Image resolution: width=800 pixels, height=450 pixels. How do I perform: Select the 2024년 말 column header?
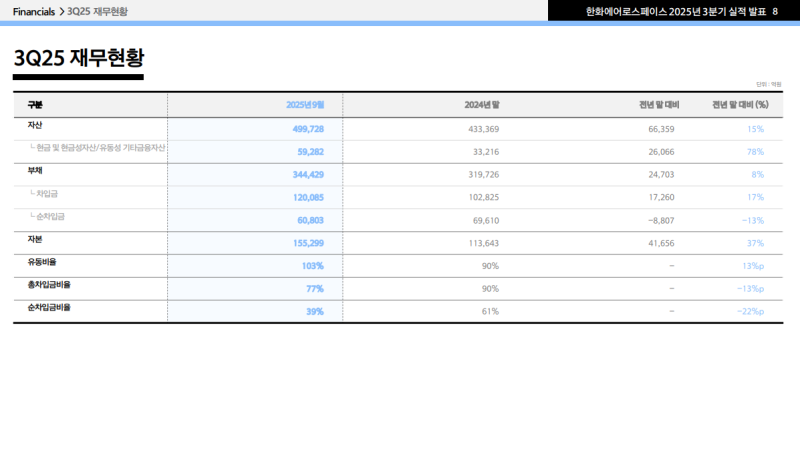482,104
